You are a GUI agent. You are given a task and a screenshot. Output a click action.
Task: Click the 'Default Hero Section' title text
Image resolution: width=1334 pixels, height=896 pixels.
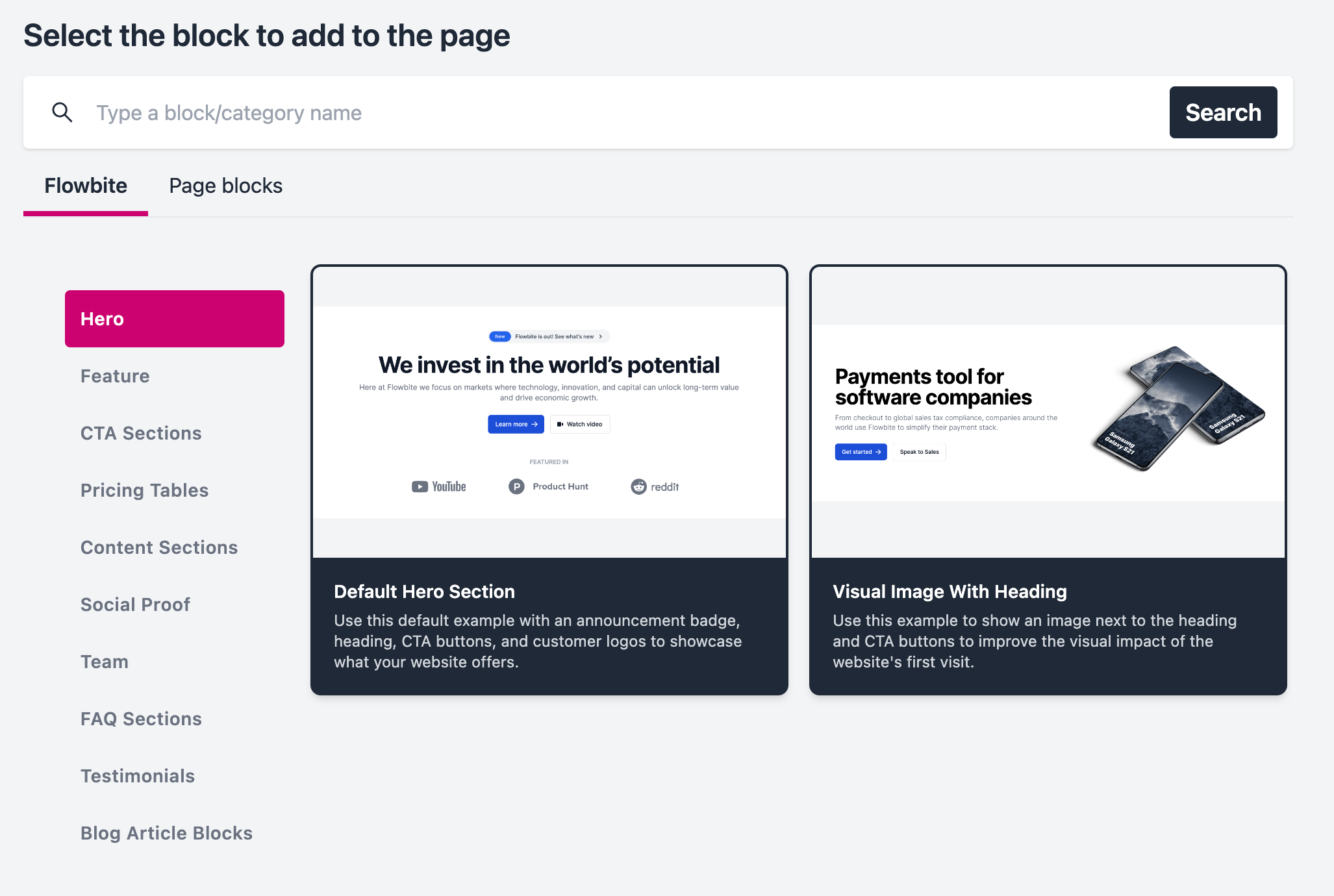(424, 591)
